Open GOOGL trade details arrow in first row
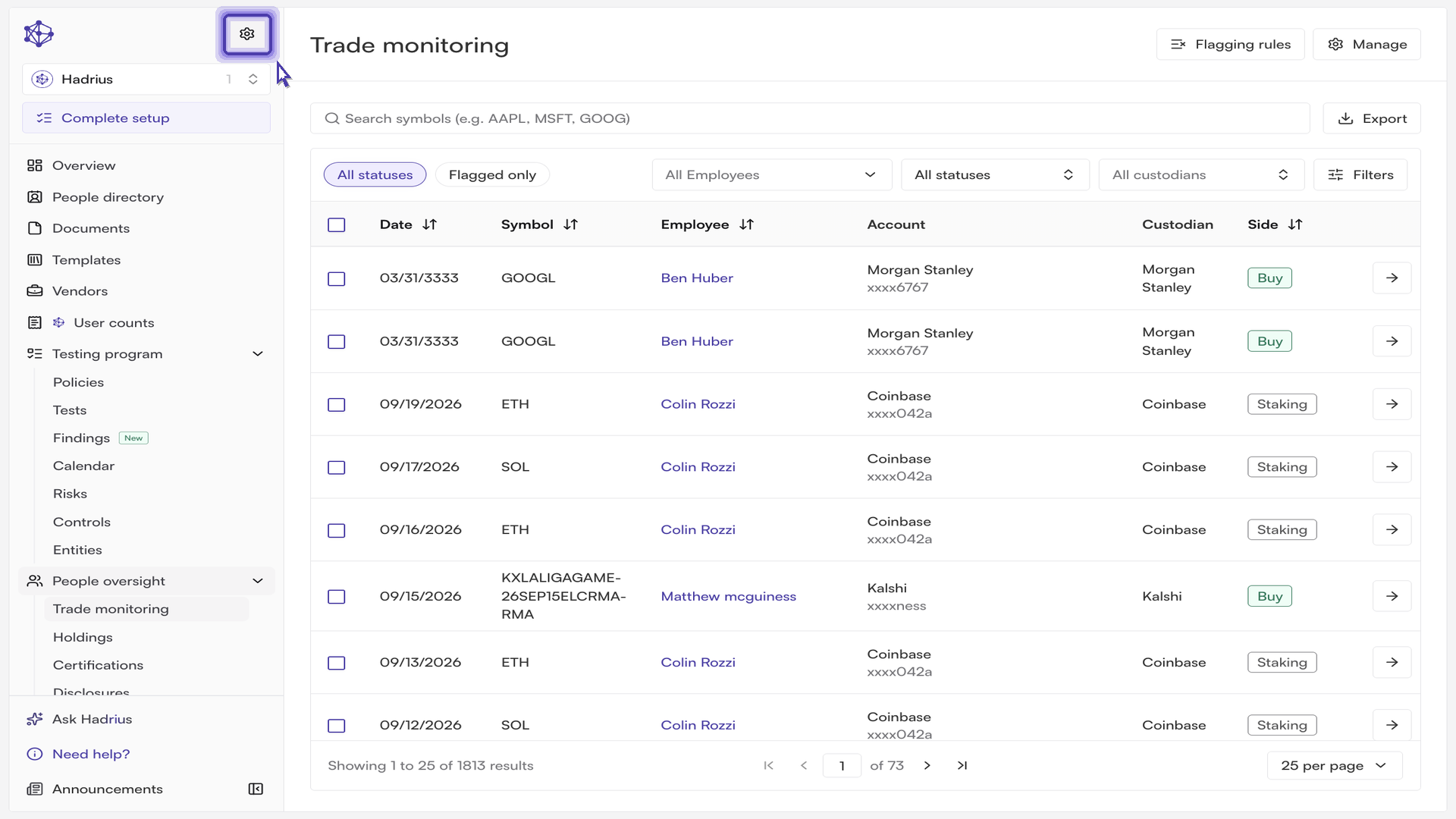Screen dimensions: 1456x819 point(1392,278)
